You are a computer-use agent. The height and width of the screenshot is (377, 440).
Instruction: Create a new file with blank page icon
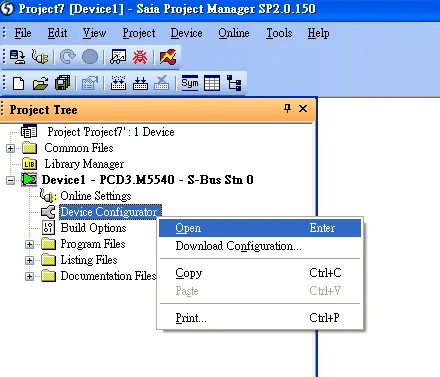(18, 83)
